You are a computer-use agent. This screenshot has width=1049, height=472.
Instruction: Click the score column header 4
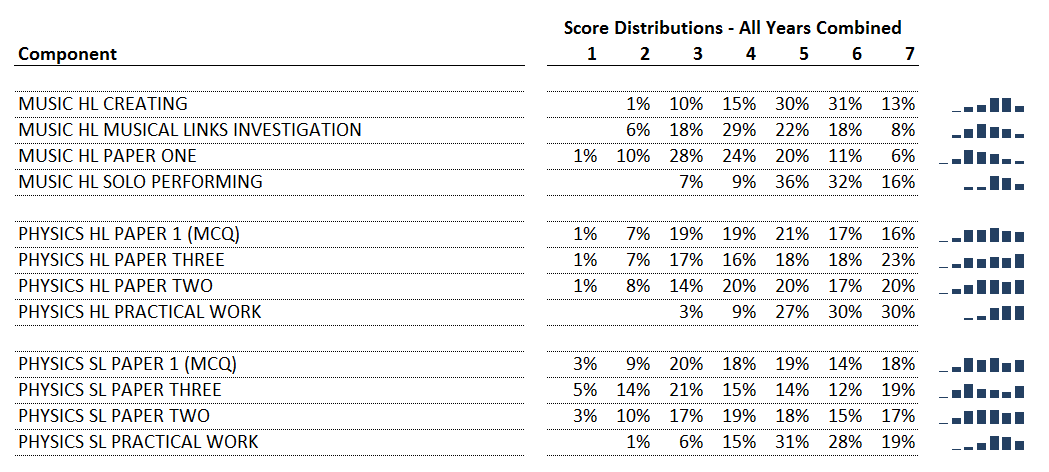click(751, 53)
